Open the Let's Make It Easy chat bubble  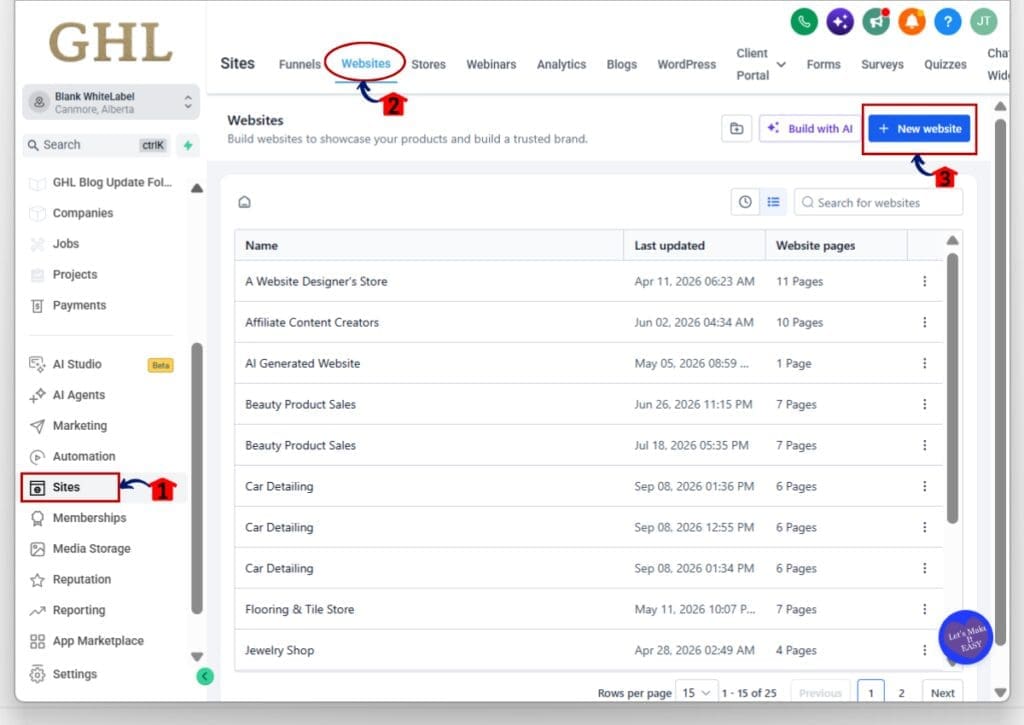[965, 637]
